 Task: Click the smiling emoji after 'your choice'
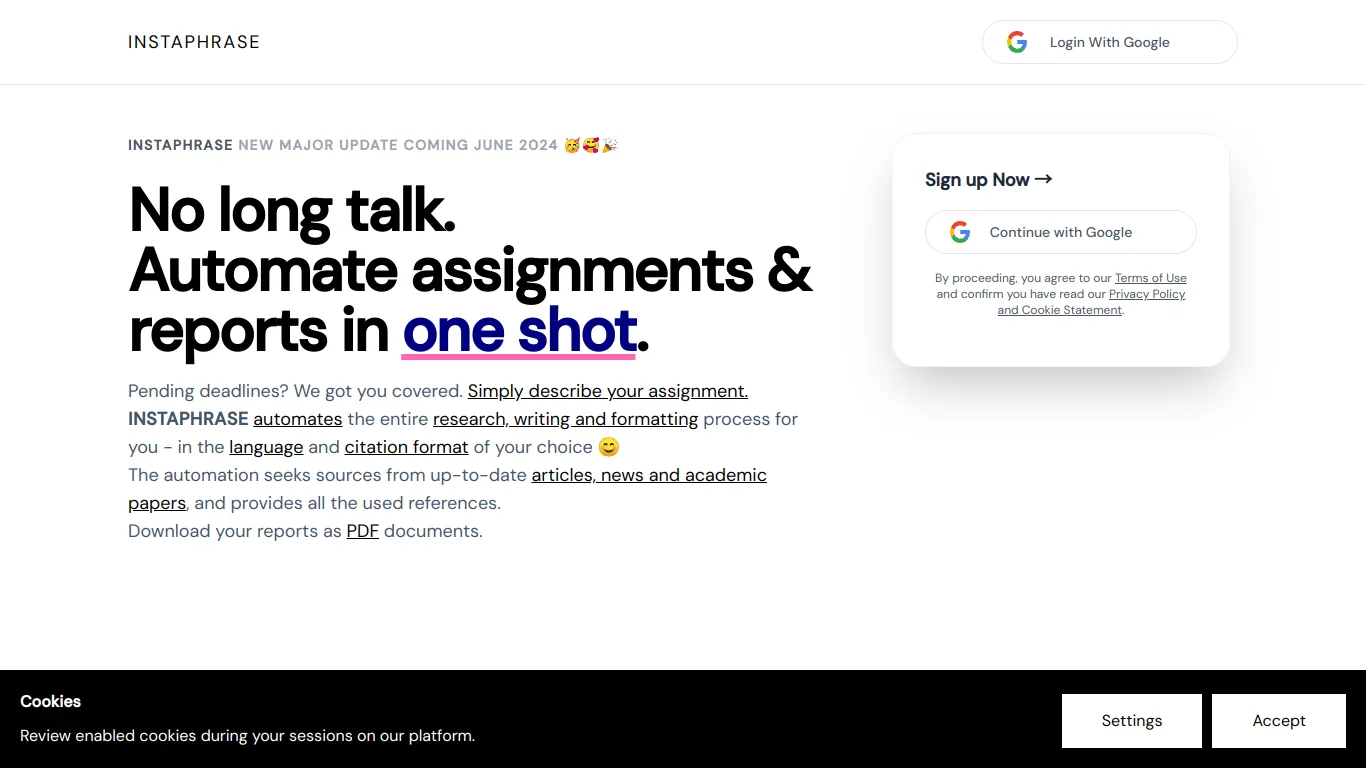tap(609, 447)
